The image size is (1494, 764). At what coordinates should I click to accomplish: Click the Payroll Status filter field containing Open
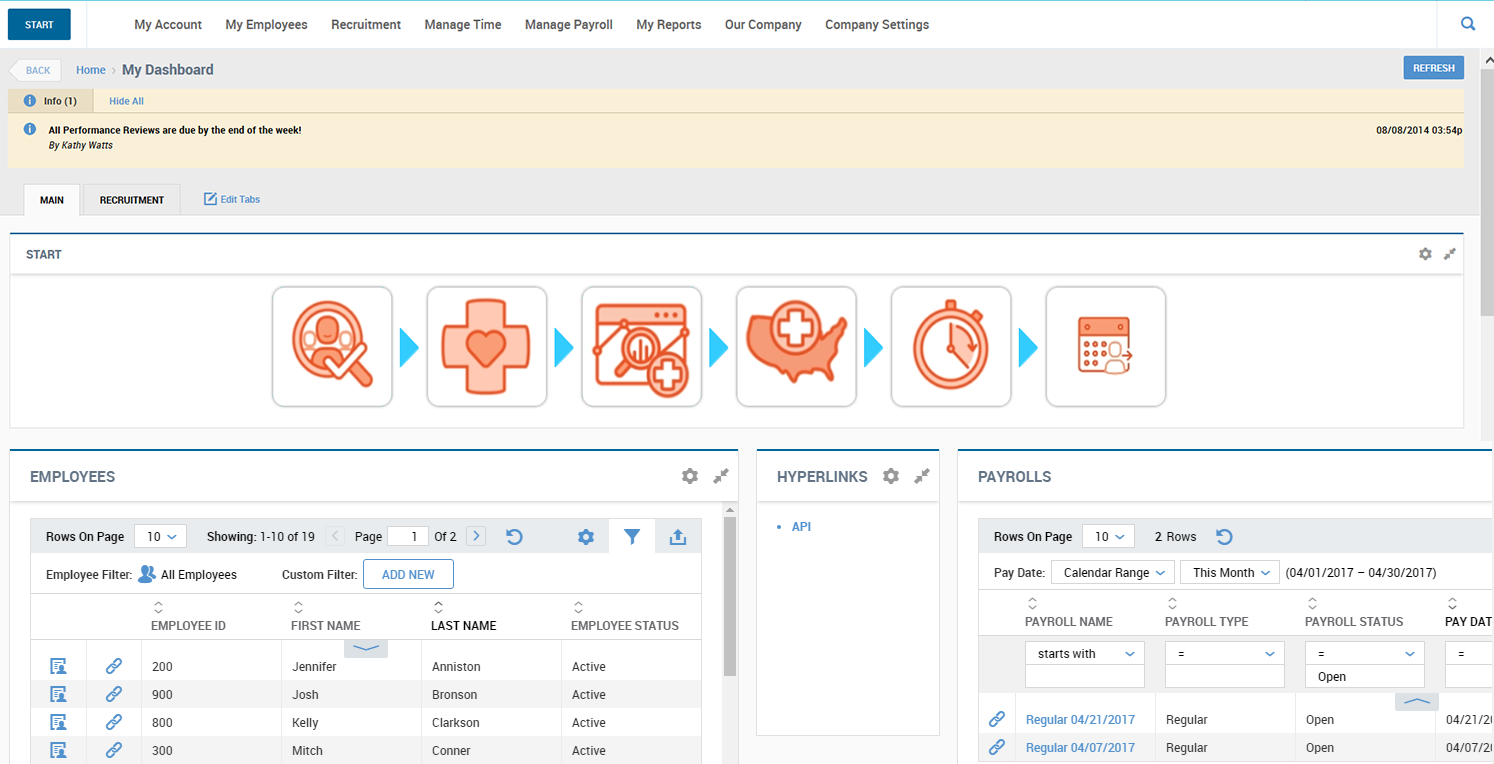coord(1365,677)
